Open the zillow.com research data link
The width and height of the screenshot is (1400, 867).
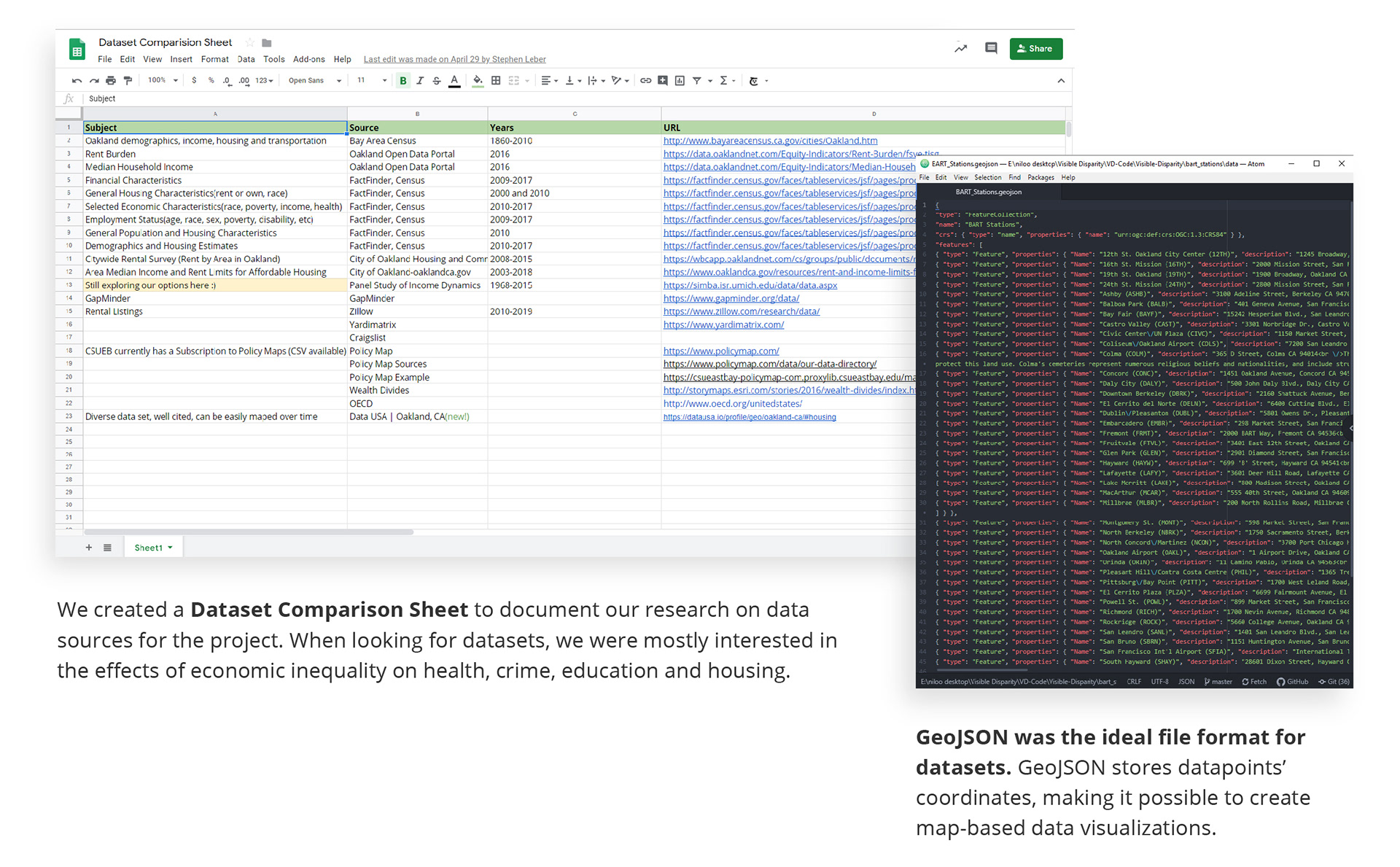coord(742,311)
